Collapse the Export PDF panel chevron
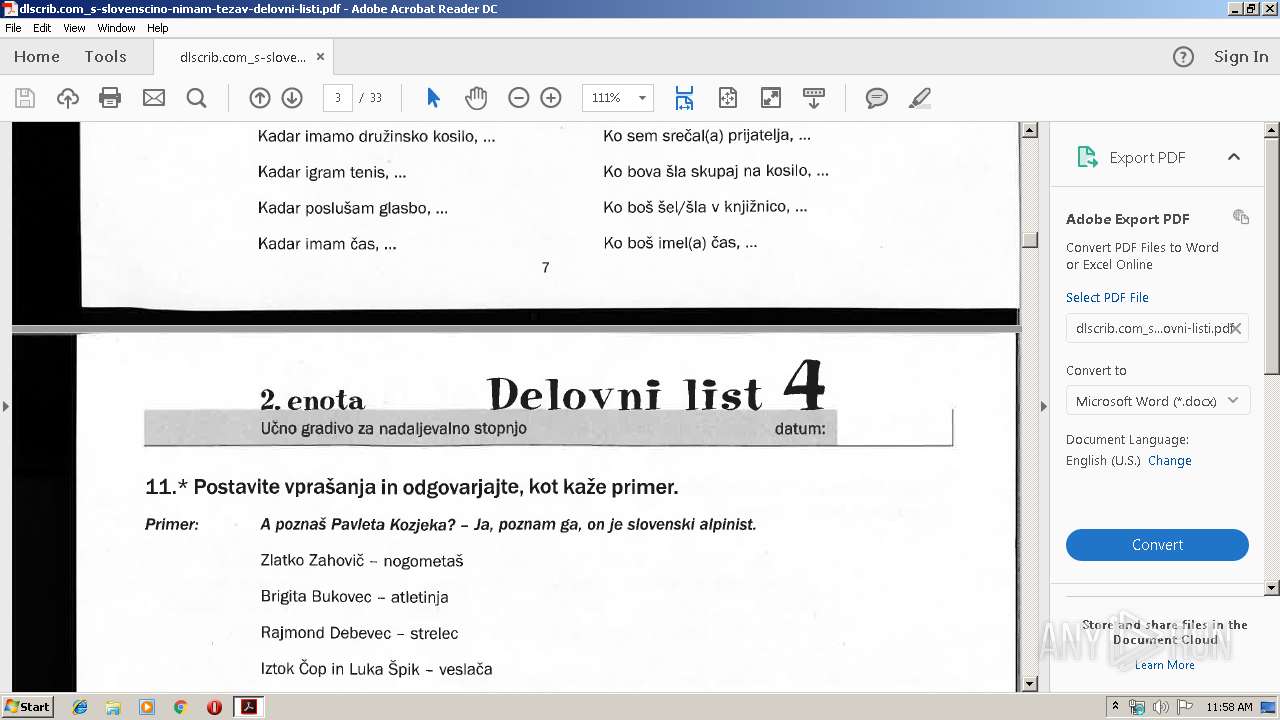The height and width of the screenshot is (720, 1280). [1234, 157]
